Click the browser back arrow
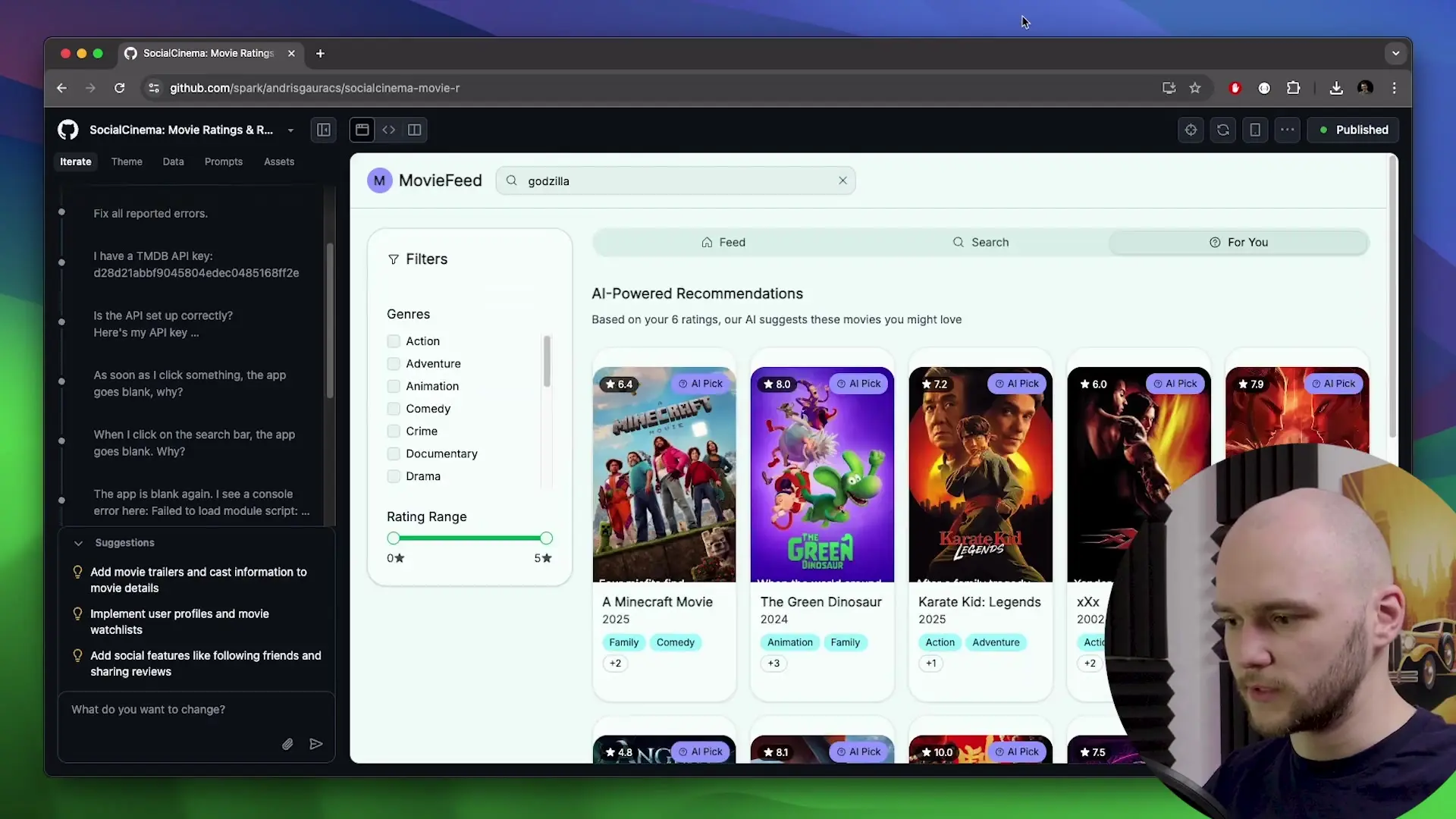 click(61, 88)
